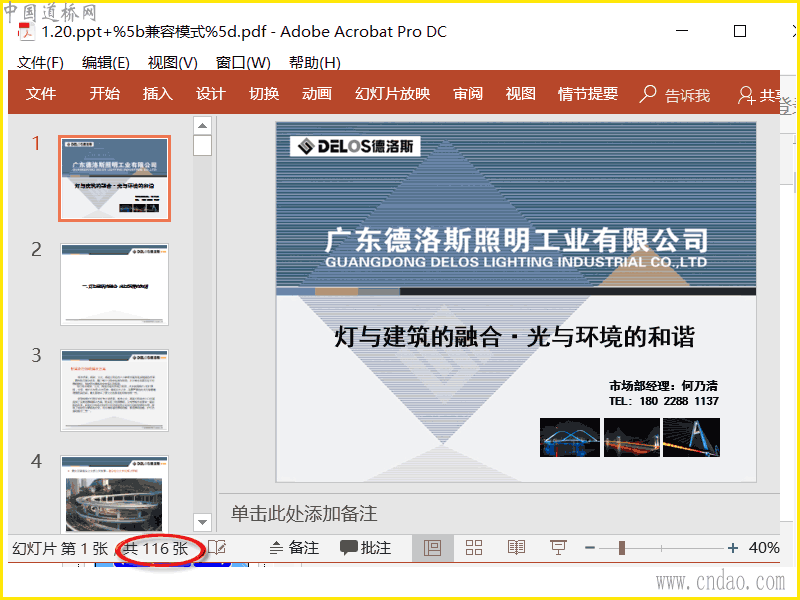Click the English company name GUANGDONG DELOS LIGHTING text
800x600 pixels.
[x=516, y=262]
